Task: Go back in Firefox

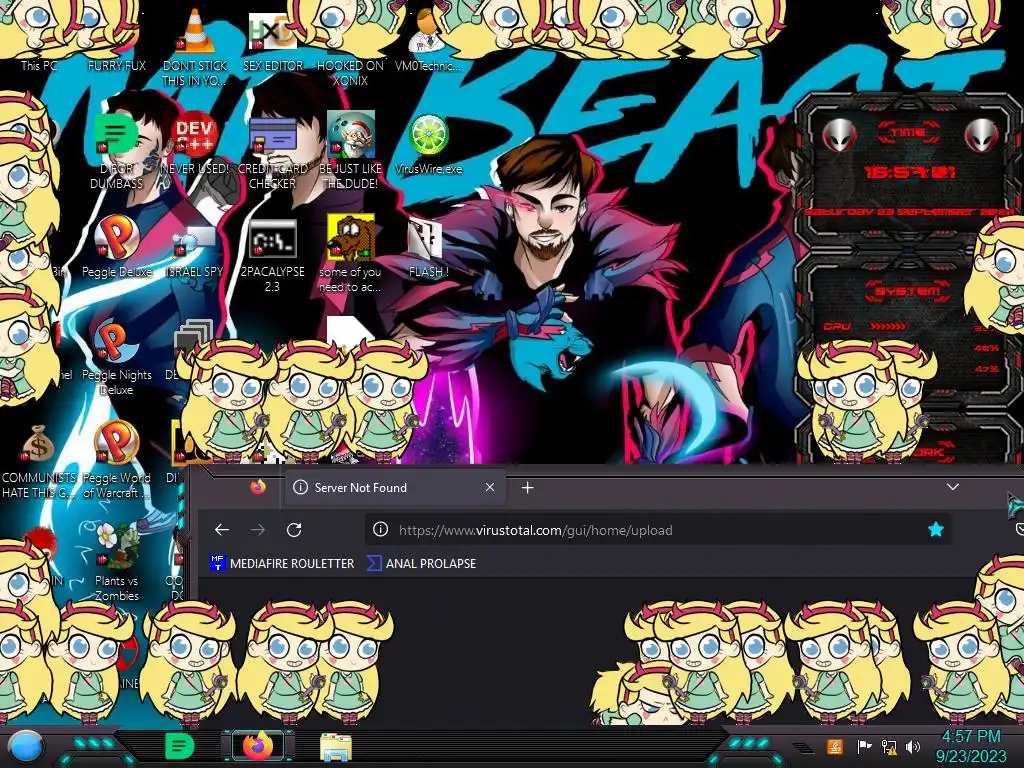Action: [222, 530]
